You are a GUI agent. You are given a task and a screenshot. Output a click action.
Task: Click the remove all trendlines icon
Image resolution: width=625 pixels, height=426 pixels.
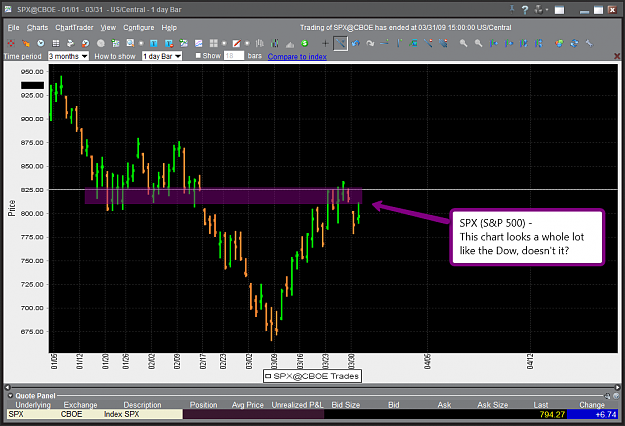click(x=443, y=43)
